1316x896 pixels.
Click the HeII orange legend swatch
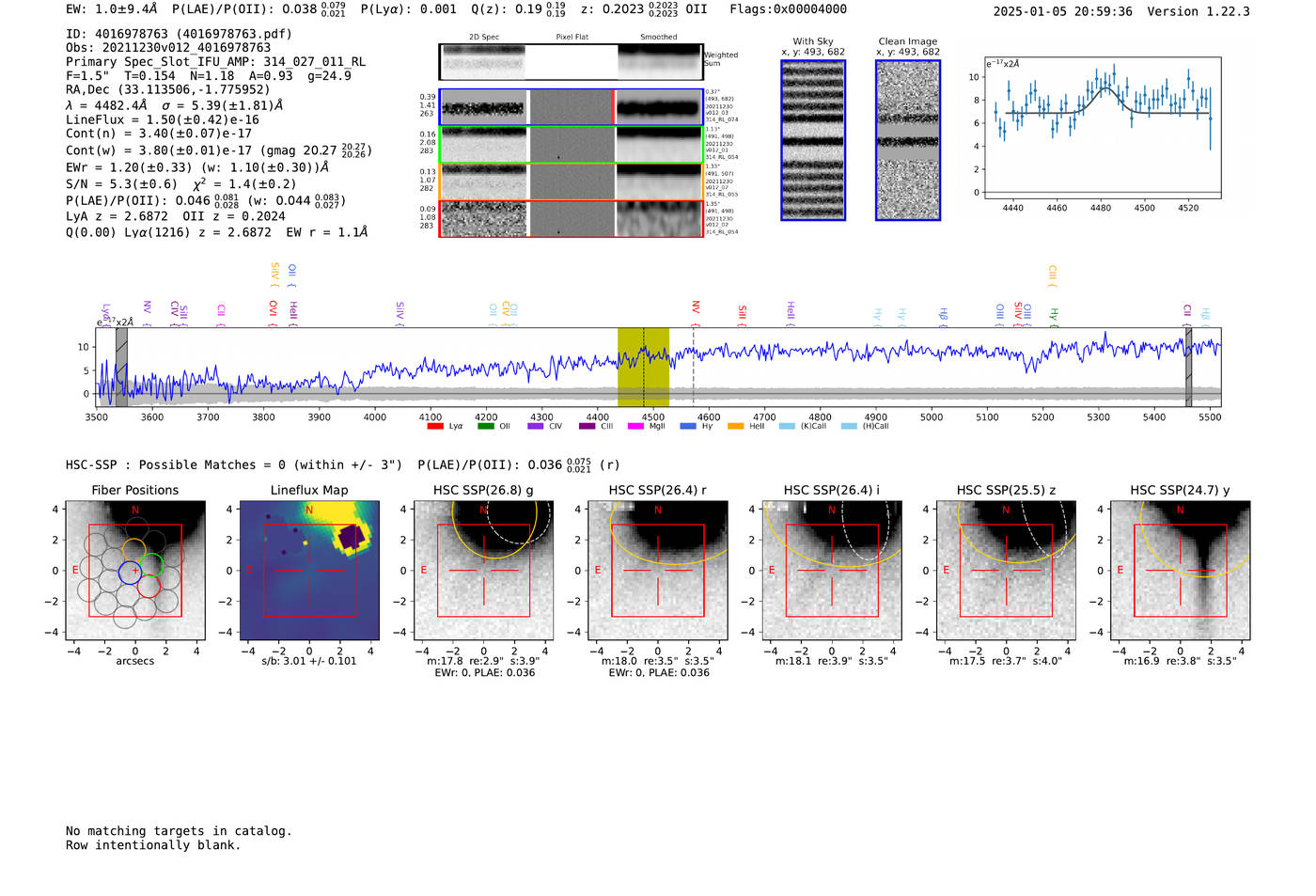(x=735, y=427)
